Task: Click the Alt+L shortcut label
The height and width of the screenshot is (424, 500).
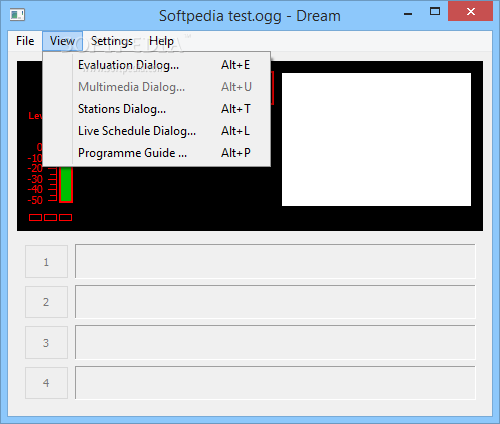Action: [x=235, y=131]
